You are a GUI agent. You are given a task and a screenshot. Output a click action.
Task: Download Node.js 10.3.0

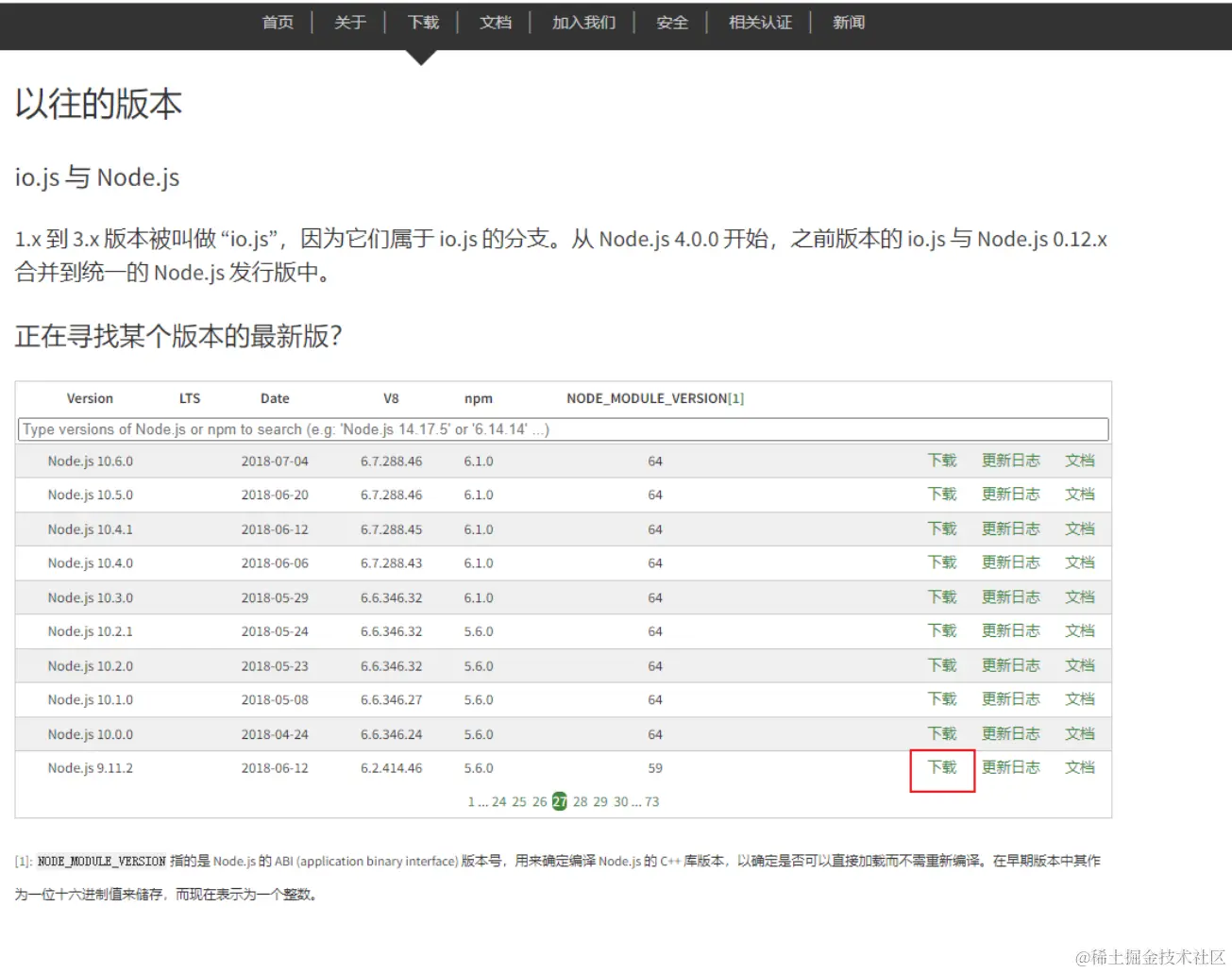[x=942, y=597]
